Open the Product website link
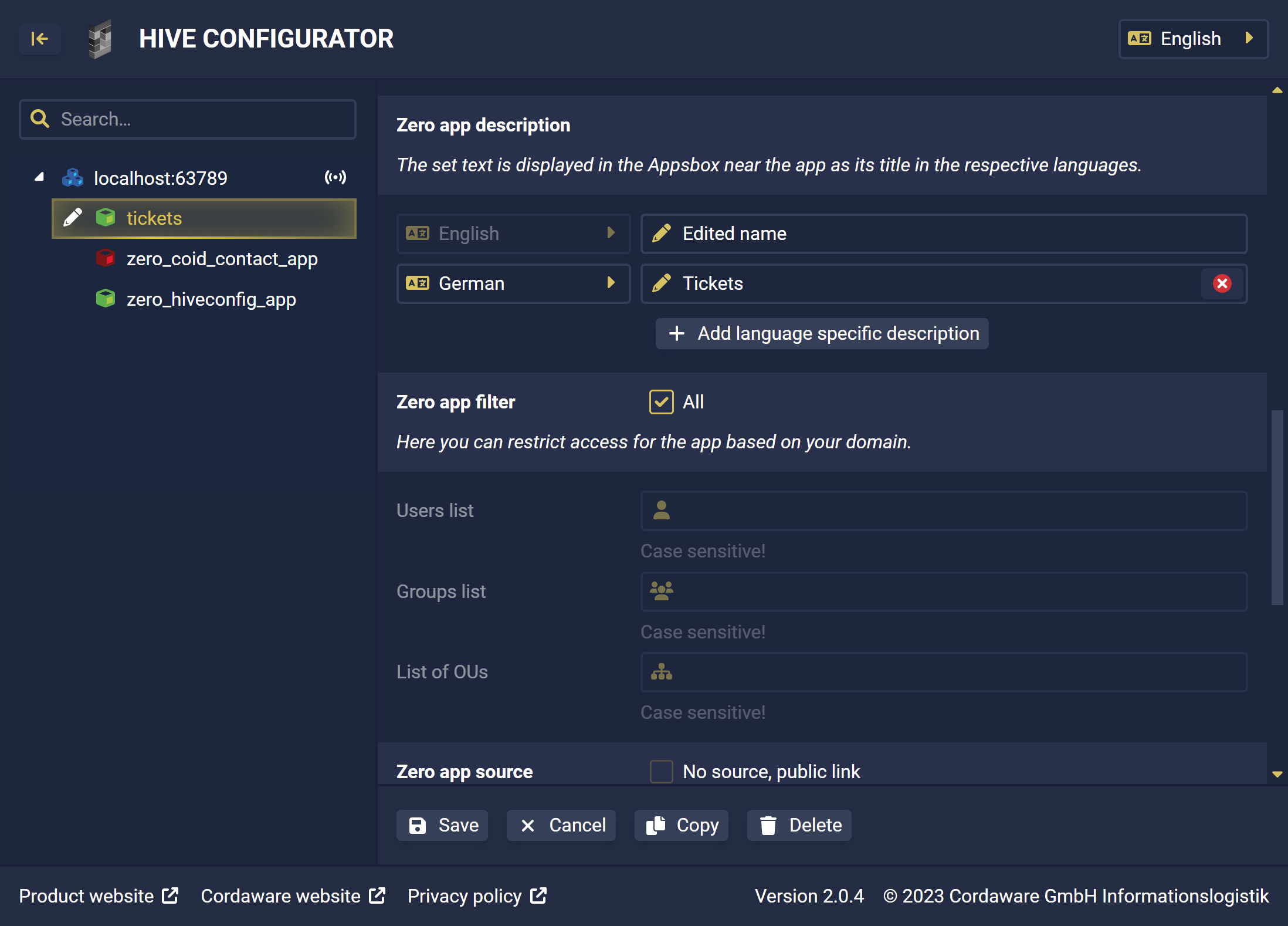1288x926 pixels. click(99, 896)
